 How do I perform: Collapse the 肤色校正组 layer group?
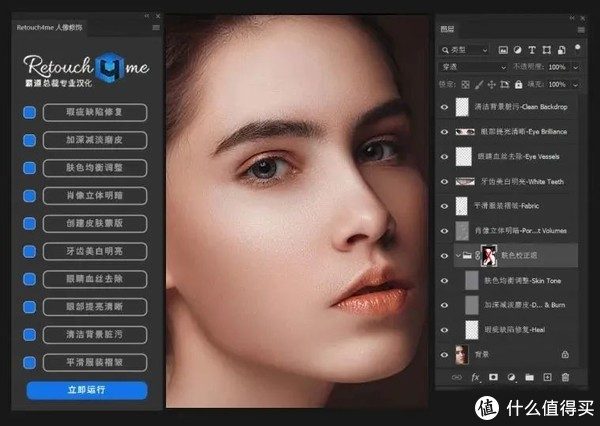tap(458, 255)
